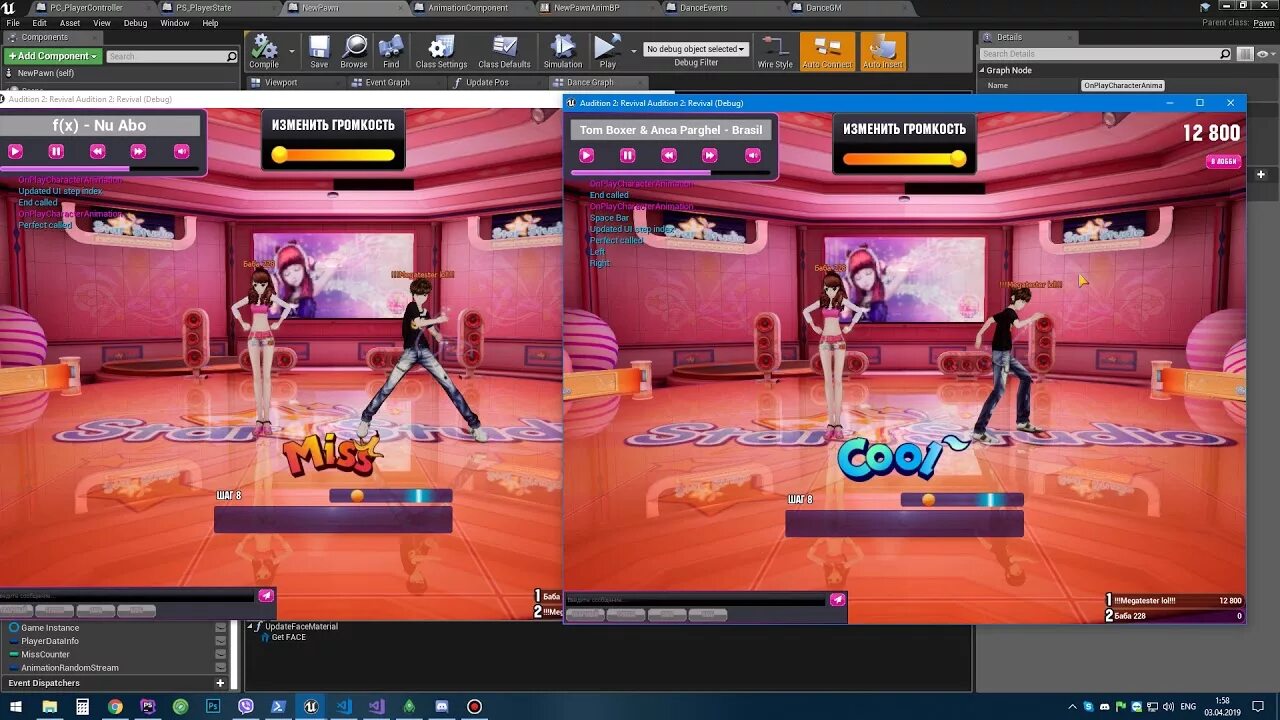Save the blueprint with Save icon
This screenshot has width=1280, height=720.
click(319, 52)
